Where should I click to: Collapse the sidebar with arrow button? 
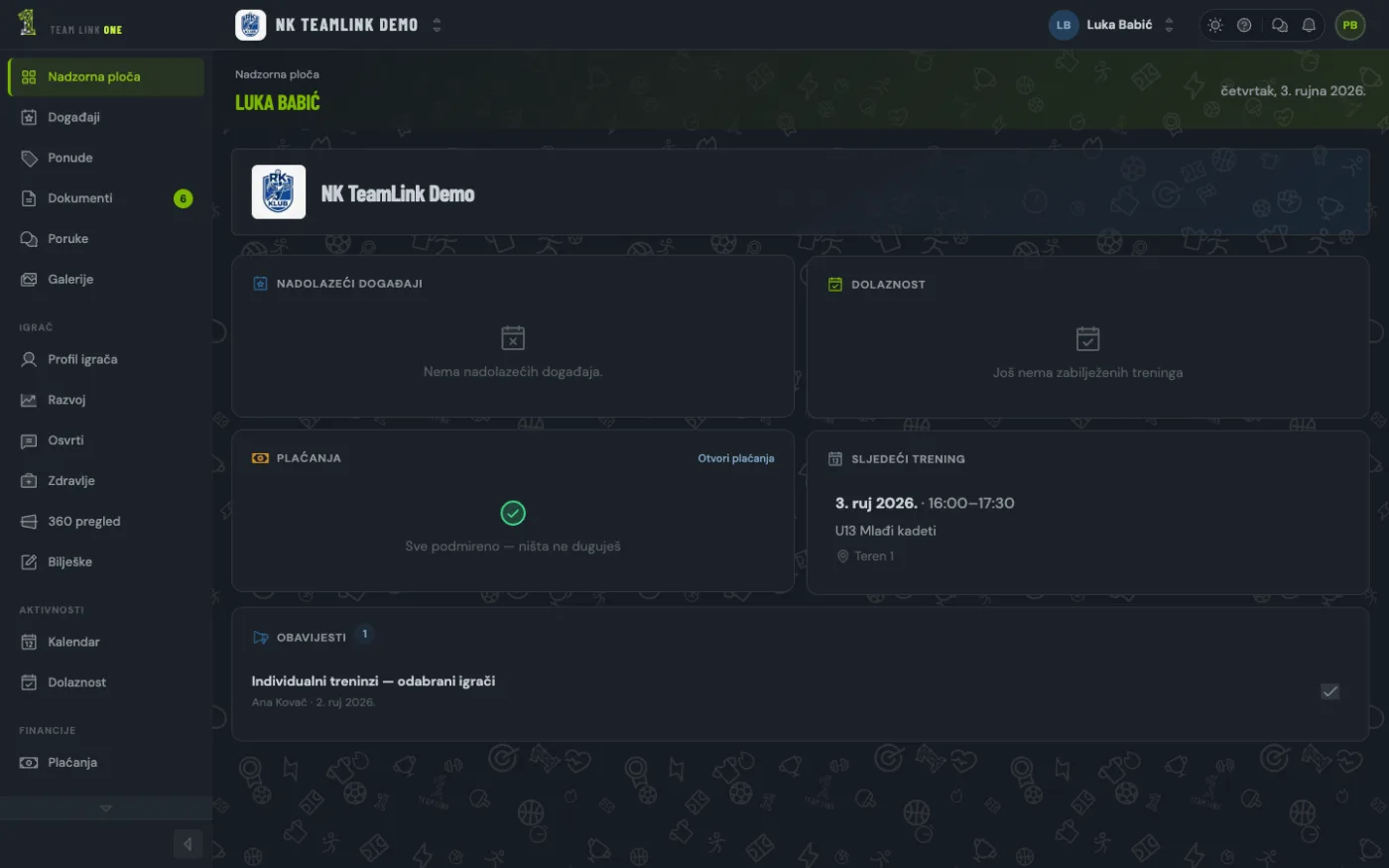188,844
